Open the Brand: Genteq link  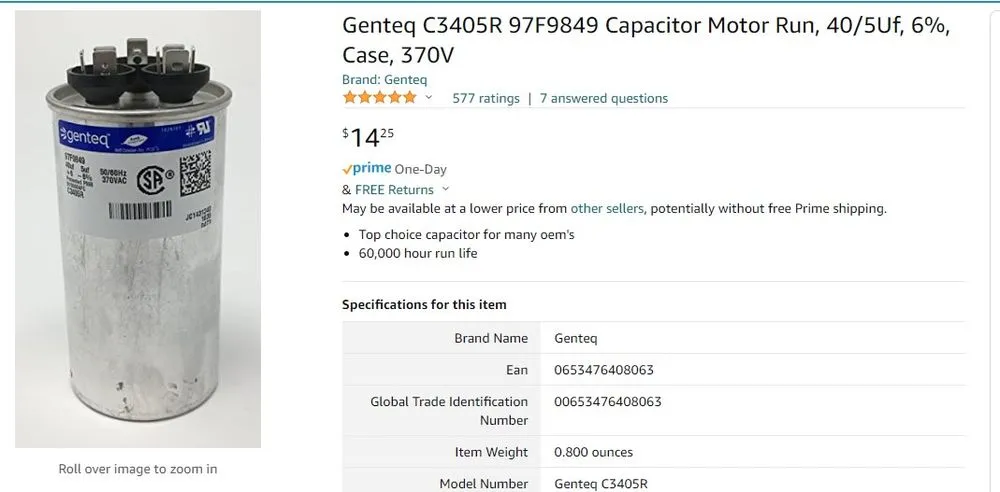[384, 80]
